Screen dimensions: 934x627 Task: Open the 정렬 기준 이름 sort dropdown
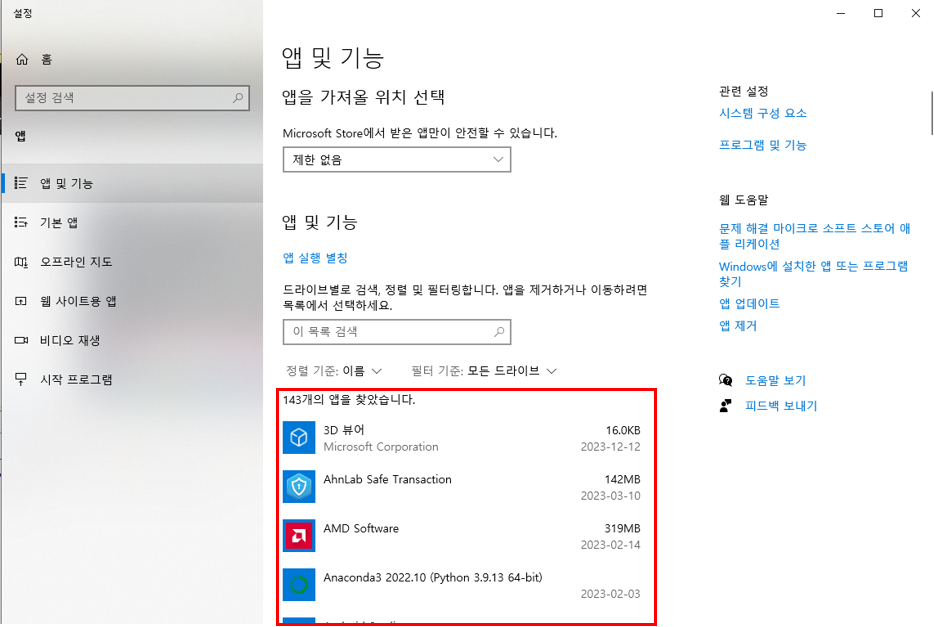pos(334,371)
